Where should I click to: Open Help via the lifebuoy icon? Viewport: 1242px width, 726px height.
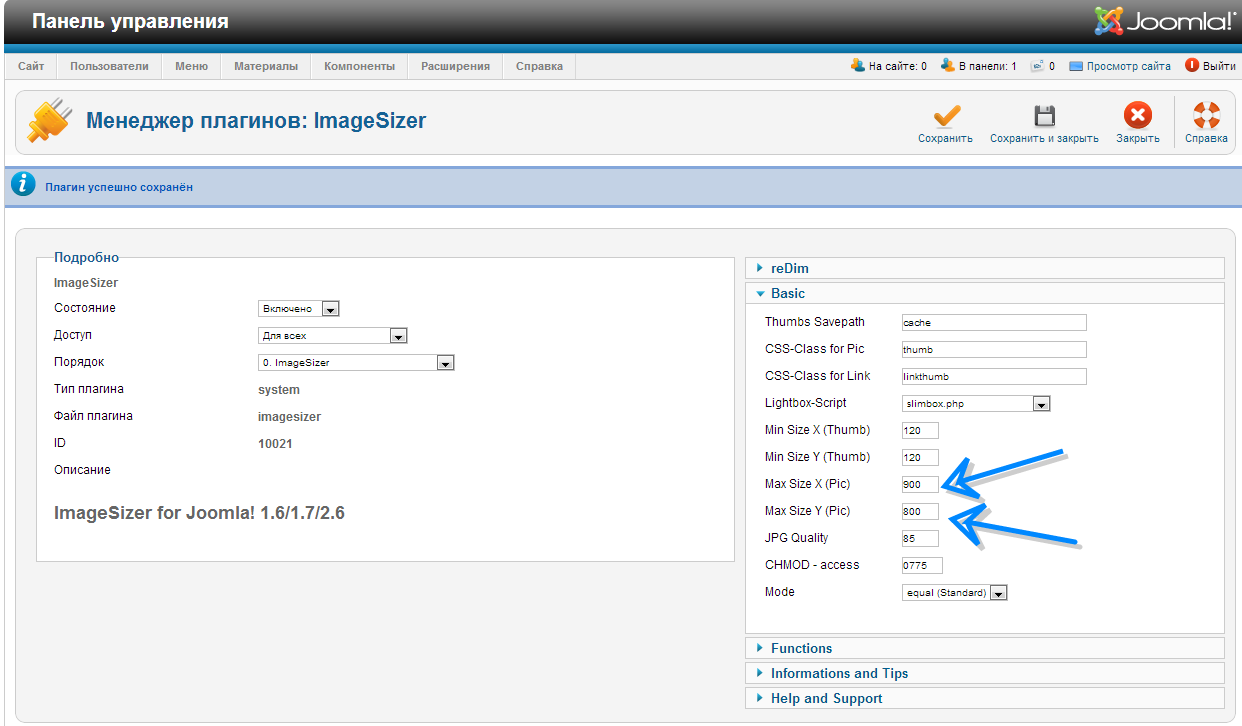pos(1206,116)
